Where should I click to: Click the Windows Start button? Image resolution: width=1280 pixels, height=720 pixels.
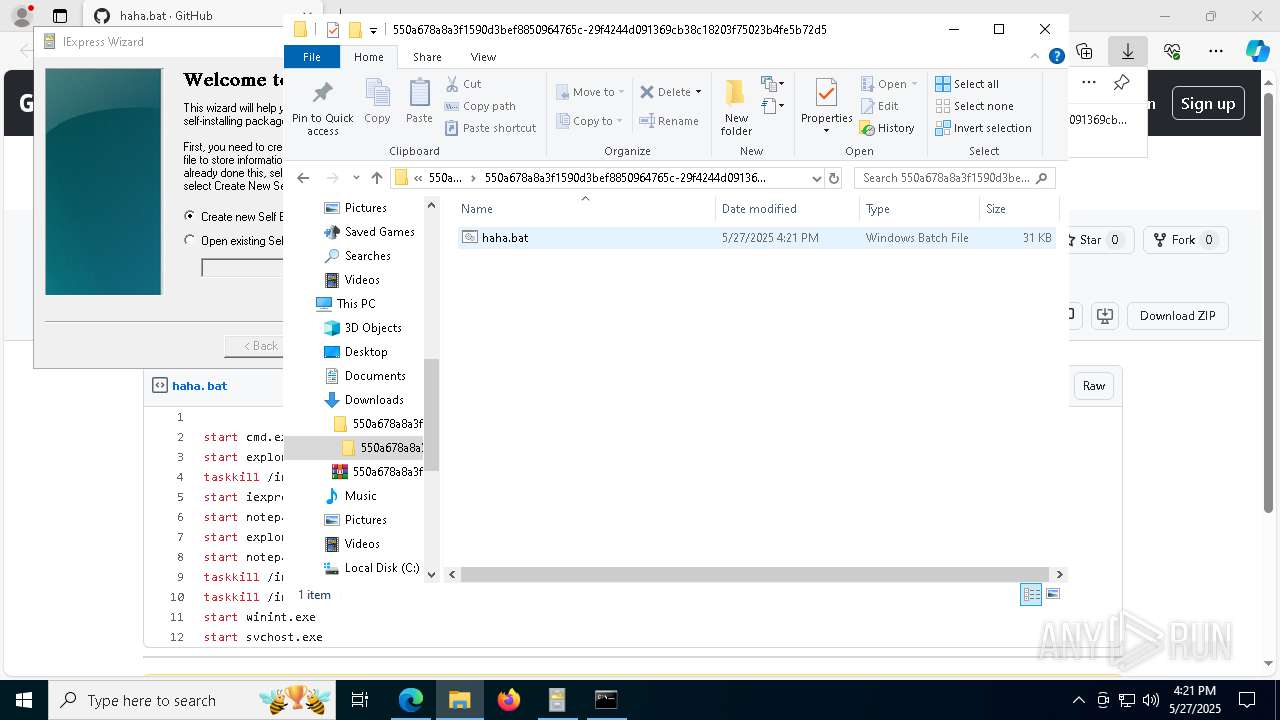[24, 700]
